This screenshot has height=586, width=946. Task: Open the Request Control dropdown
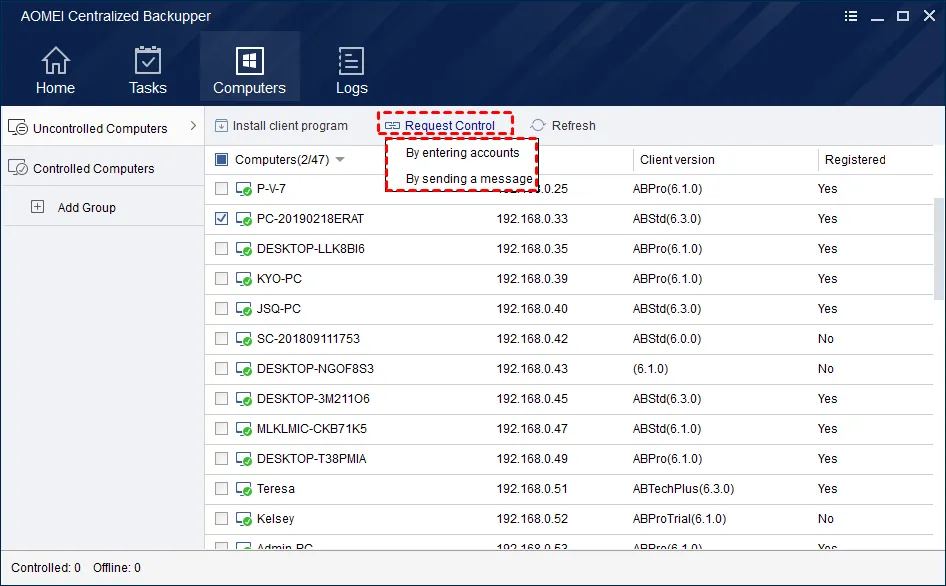(x=445, y=126)
